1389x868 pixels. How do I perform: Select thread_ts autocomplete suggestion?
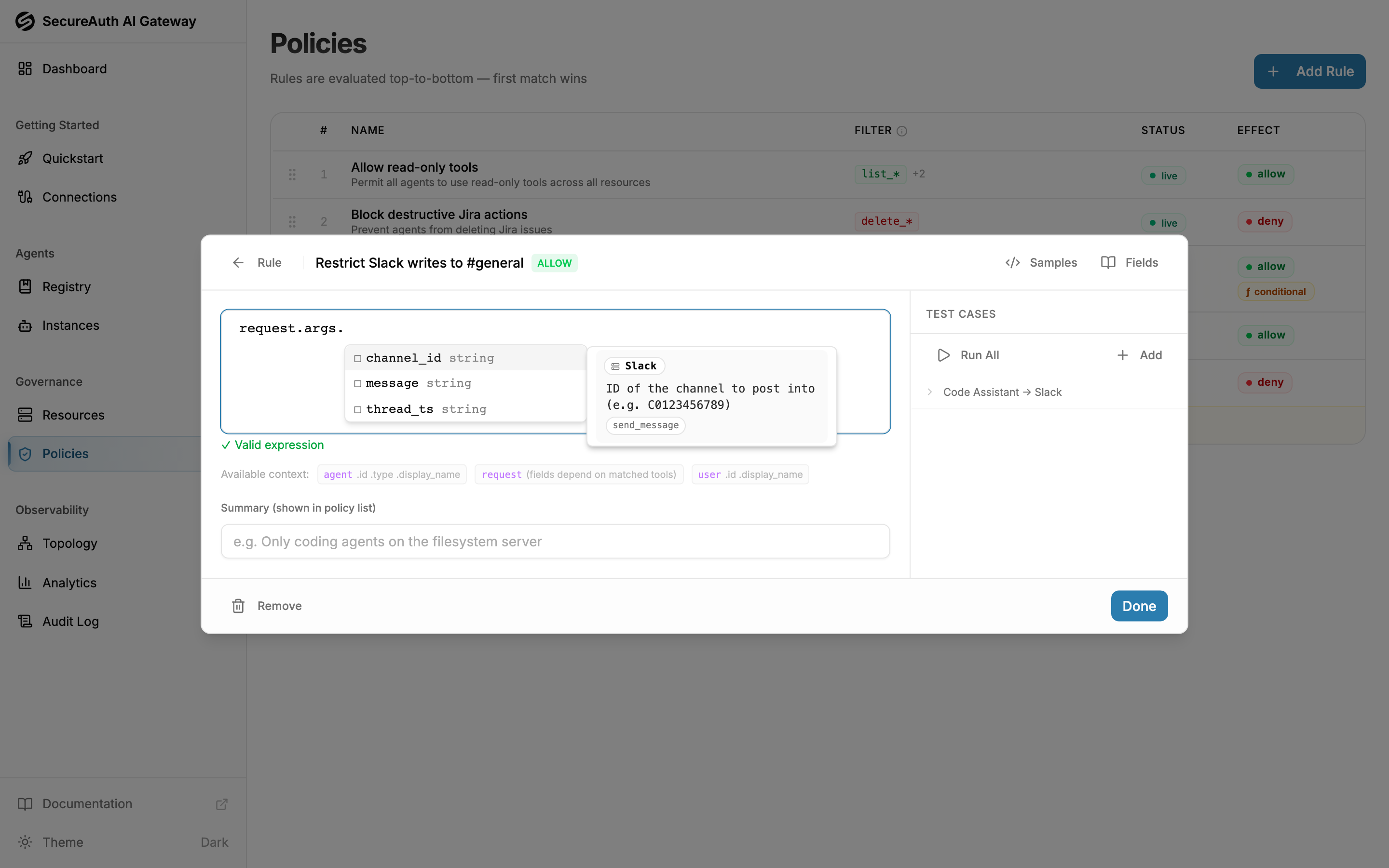click(465, 409)
